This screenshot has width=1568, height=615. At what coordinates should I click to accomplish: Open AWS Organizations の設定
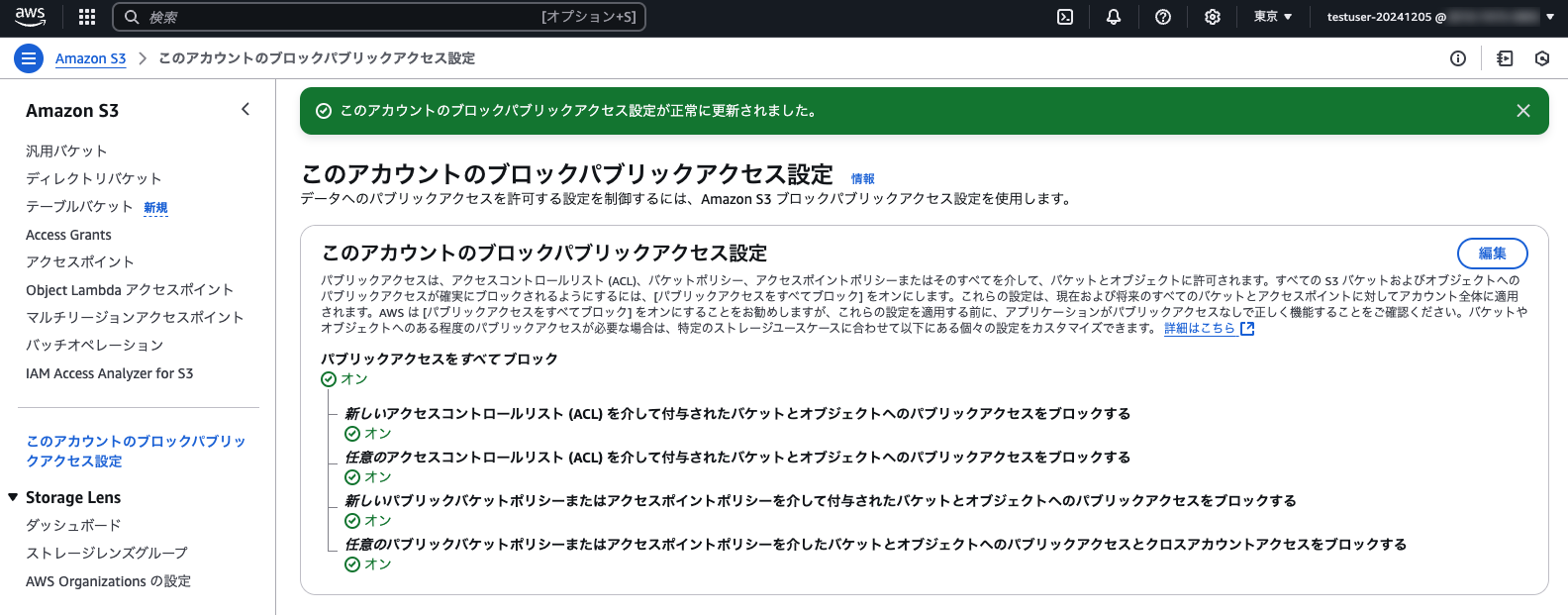pos(109,581)
